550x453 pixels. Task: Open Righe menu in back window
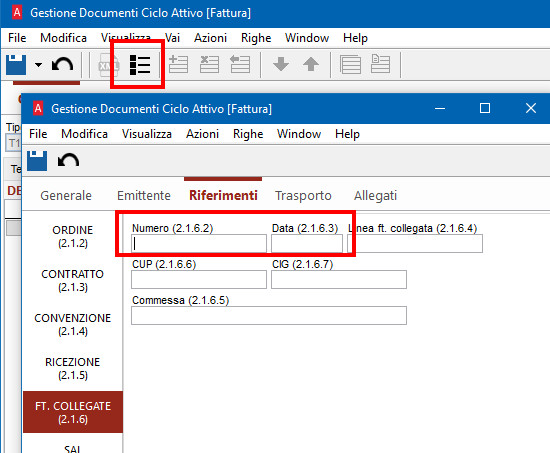256,38
